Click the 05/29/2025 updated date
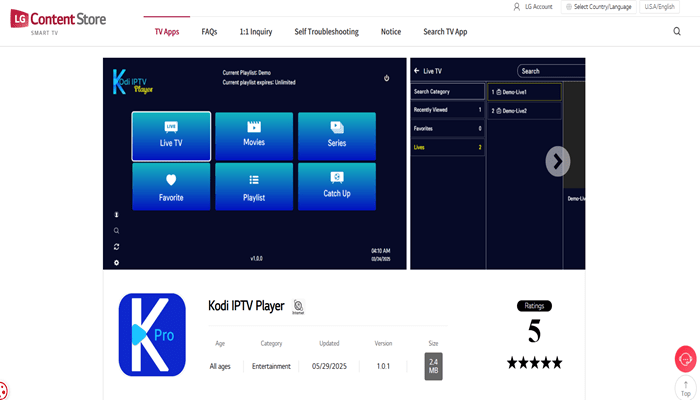 tap(329, 366)
